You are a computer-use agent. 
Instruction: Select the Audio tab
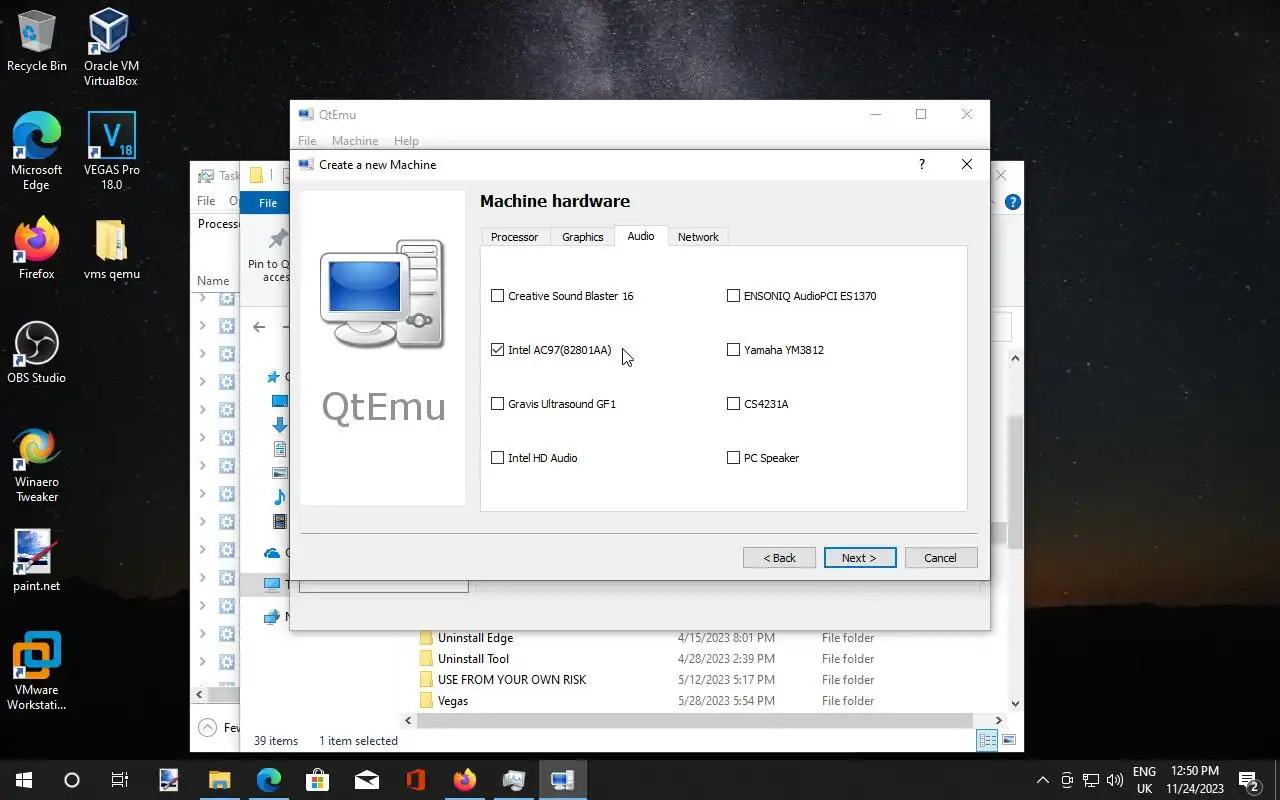point(641,236)
